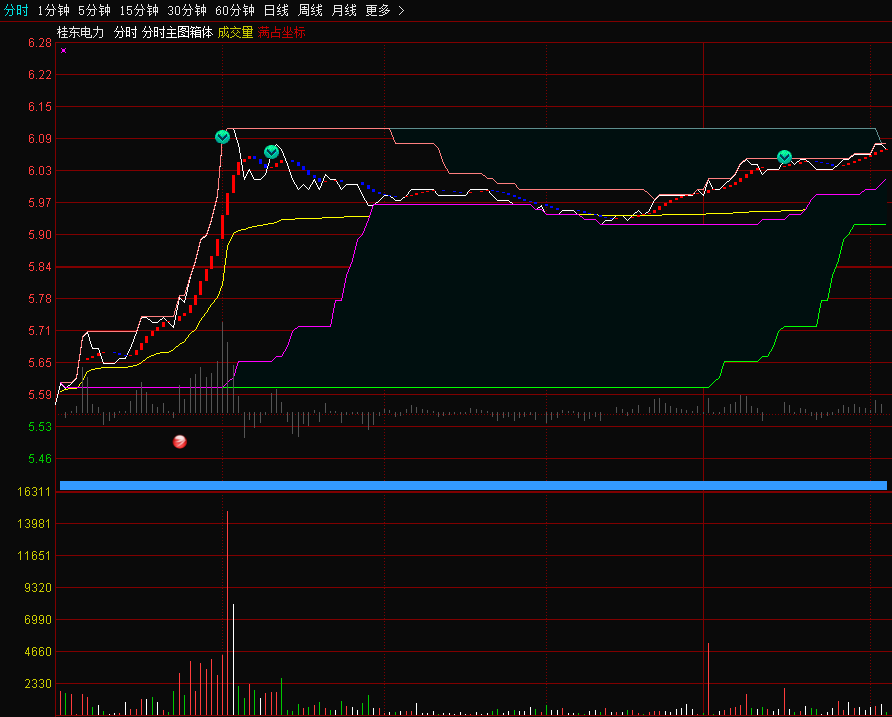The image size is (892, 717).
Task: Click the 6990 volume axis label
Action: (x=38, y=619)
